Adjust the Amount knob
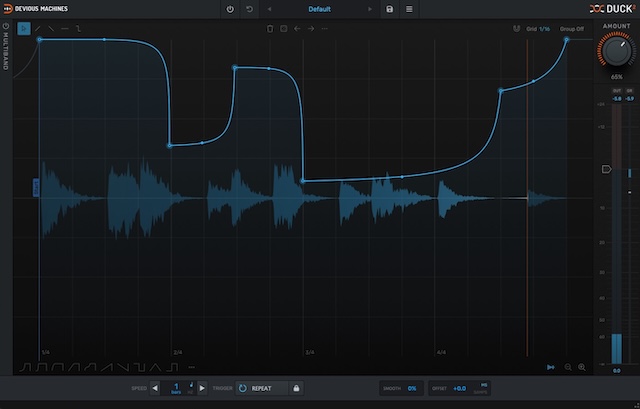This screenshot has width=640, height=409. pos(616,48)
